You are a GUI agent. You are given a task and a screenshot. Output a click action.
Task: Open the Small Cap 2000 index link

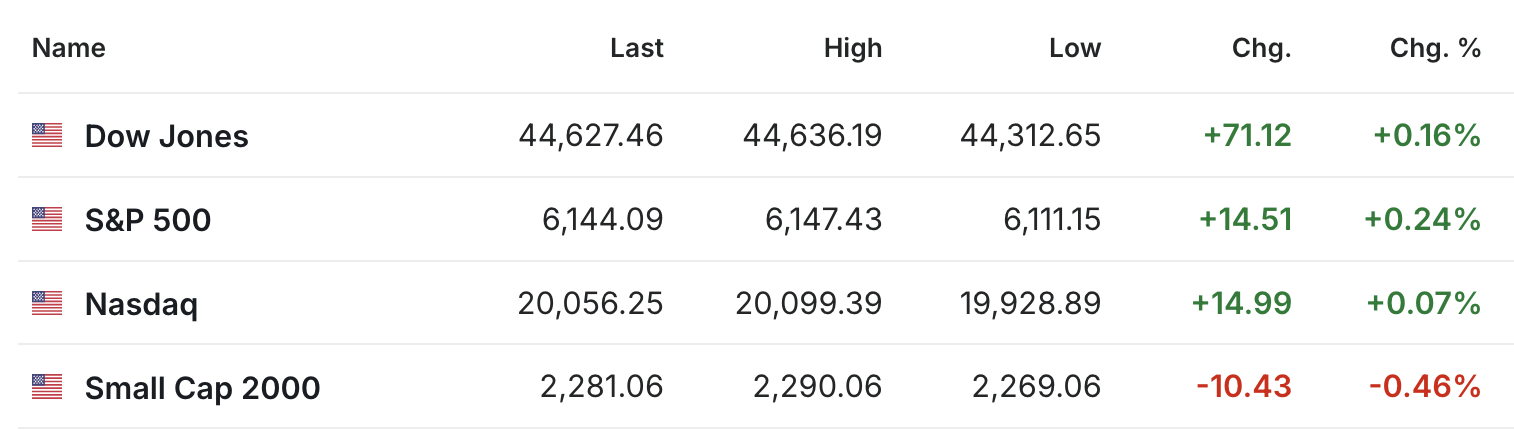[x=203, y=387]
